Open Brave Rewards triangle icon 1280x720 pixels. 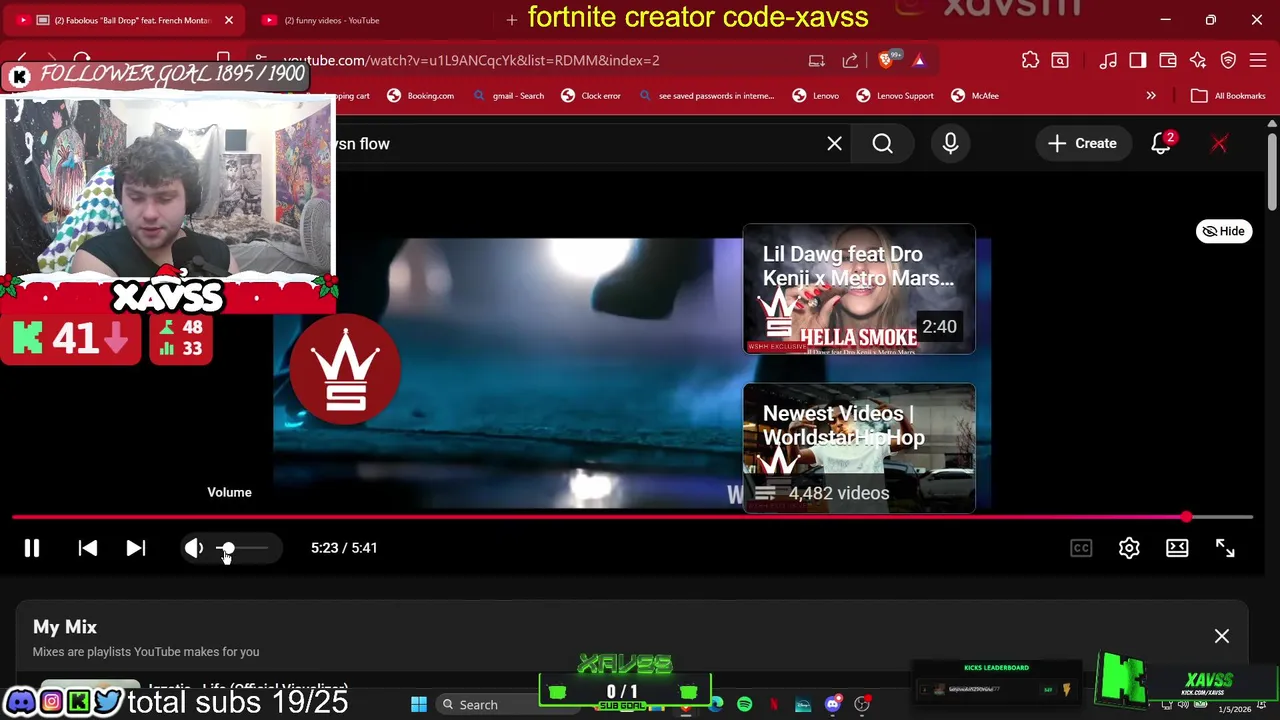(919, 61)
